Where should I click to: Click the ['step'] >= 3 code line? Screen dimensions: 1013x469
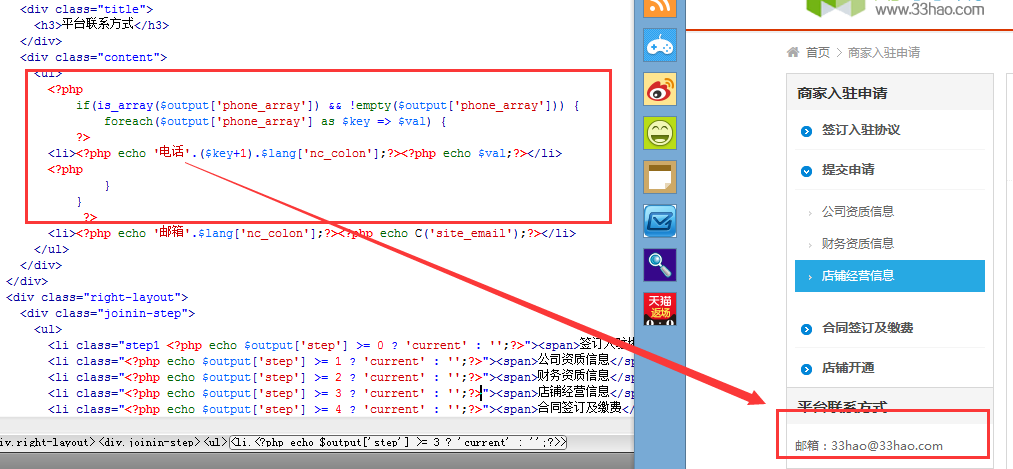click(x=339, y=393)
